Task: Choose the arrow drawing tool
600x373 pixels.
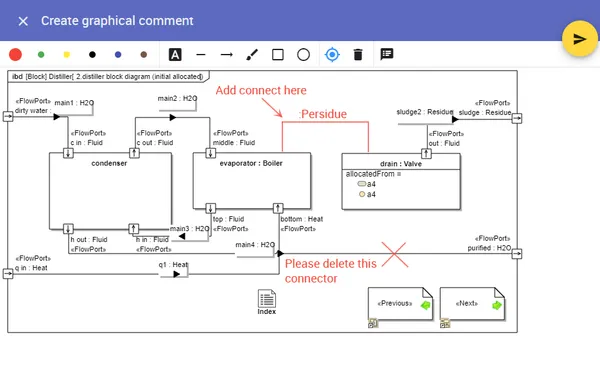Action: coord(227,55)
